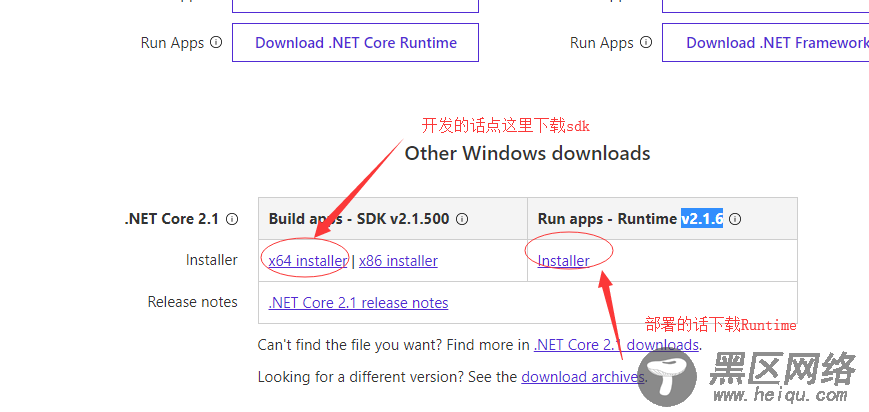Click the Other Windows downloads heading
The height and width of the screenshot is (412, 869).
[528, 153]
